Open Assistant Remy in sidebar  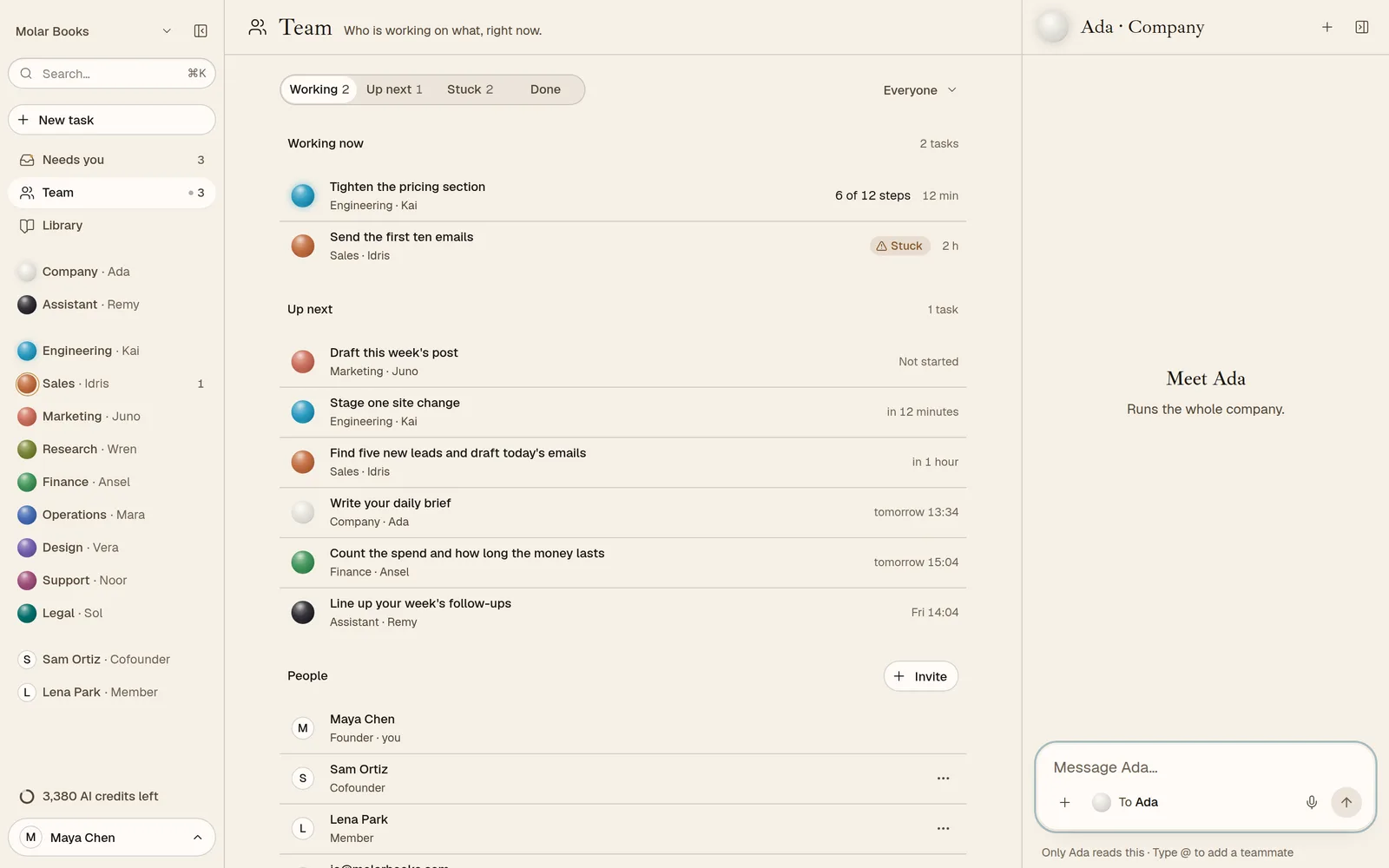(112, 305)
